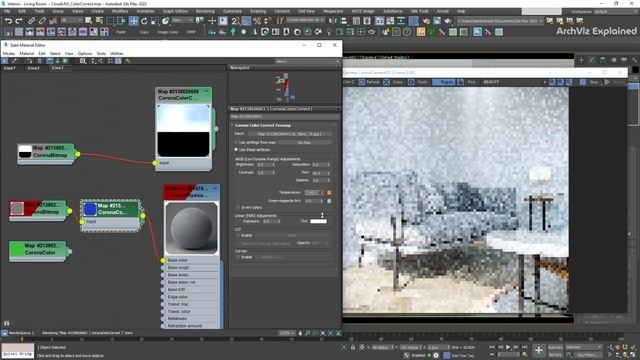The height and width of the screenshot is (360, 640).
Task: Open the Create Selection Set dropdown
Action: pyautogui.click(x=305, y=20)
